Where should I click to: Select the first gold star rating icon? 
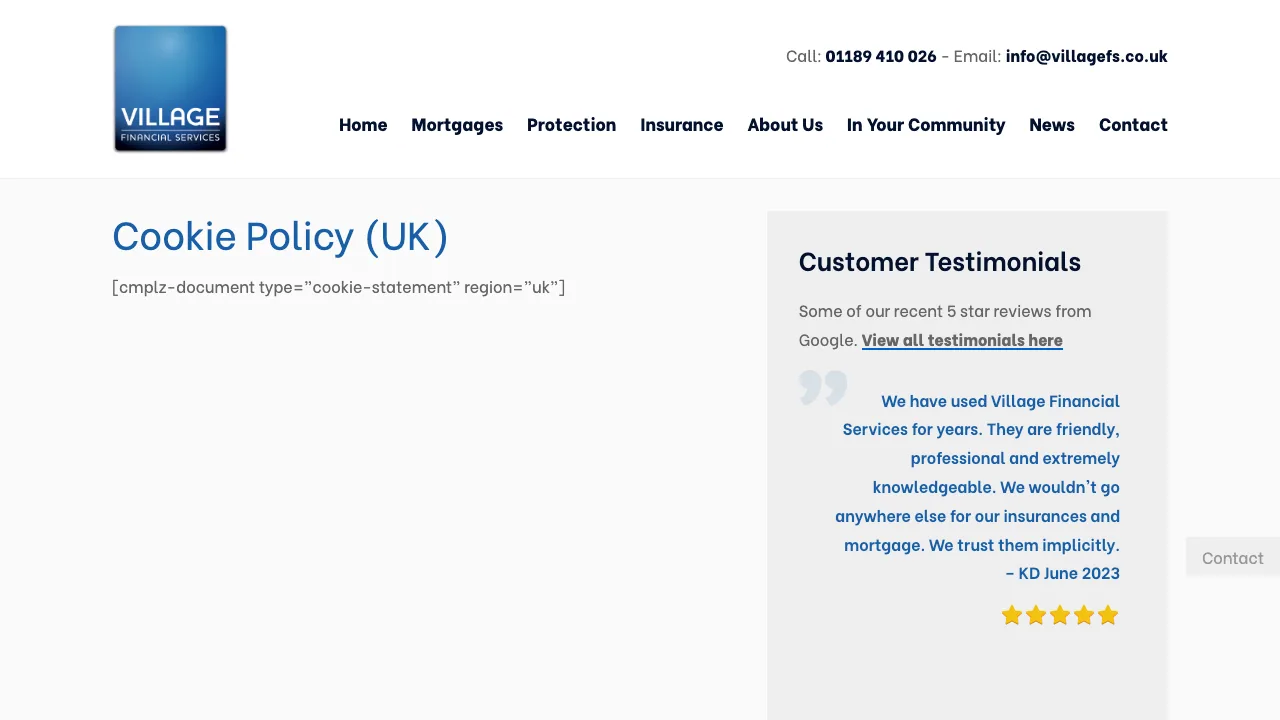[1012, 615]
